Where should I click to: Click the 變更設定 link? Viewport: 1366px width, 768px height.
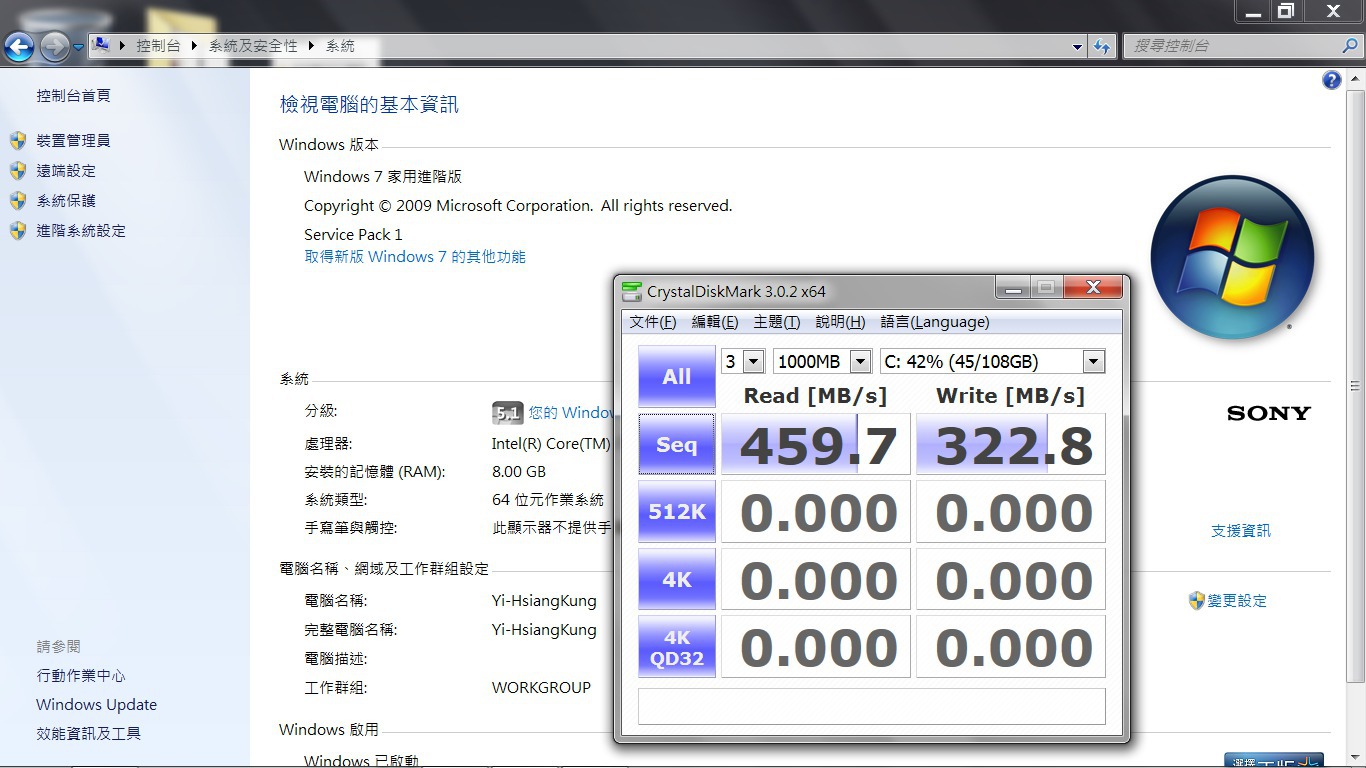click(x=1237, y=601)
